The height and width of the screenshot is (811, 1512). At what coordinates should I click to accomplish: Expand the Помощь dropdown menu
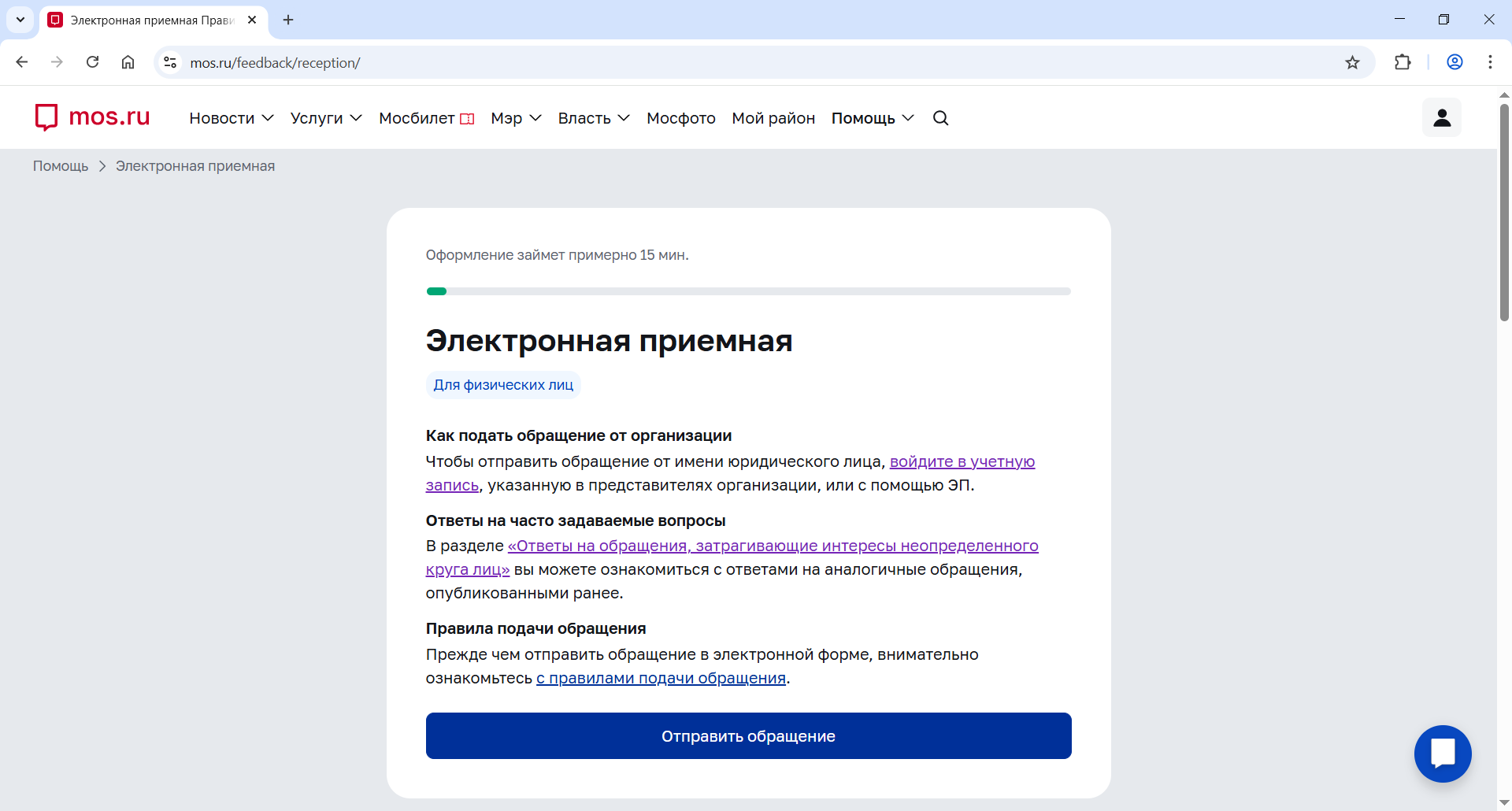pos(872,118)
